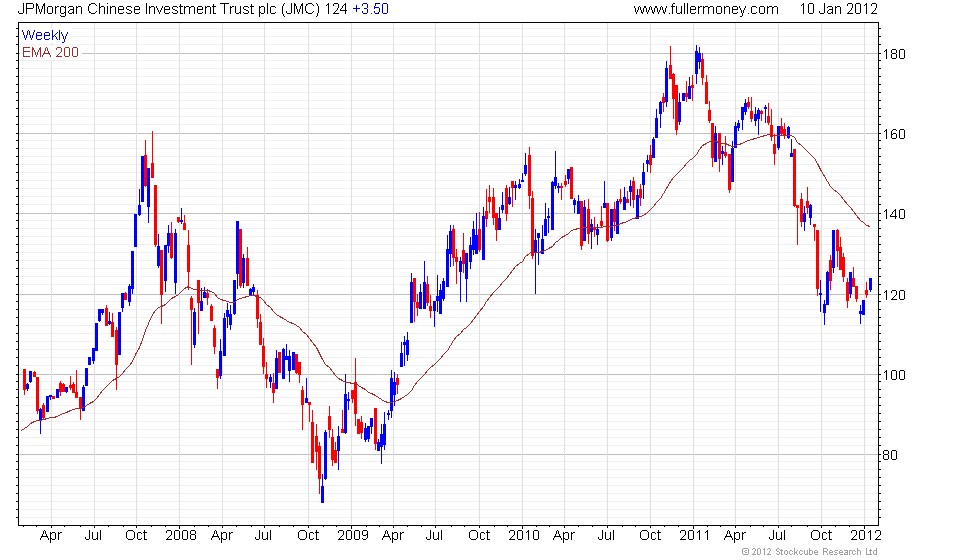Click the 120 price axis label
This screenshot has height=560, width=960.
893,295
